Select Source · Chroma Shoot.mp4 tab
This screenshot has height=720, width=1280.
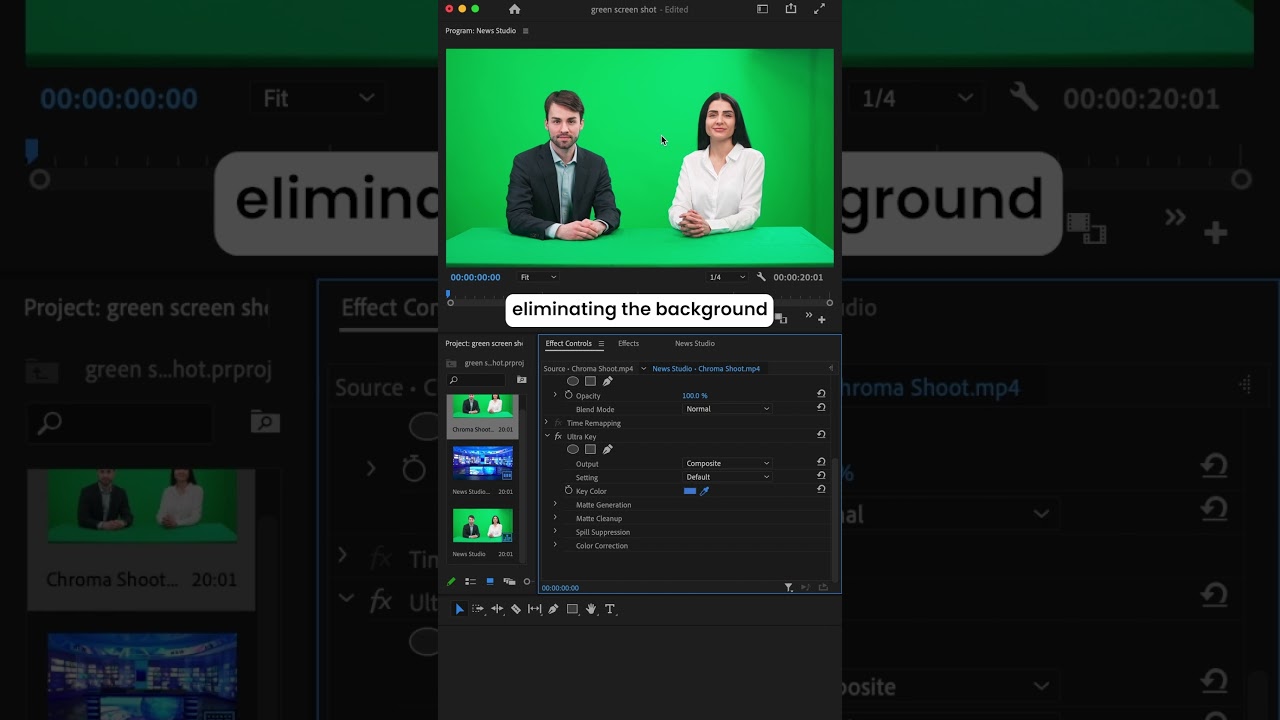(x=588, y=368)
